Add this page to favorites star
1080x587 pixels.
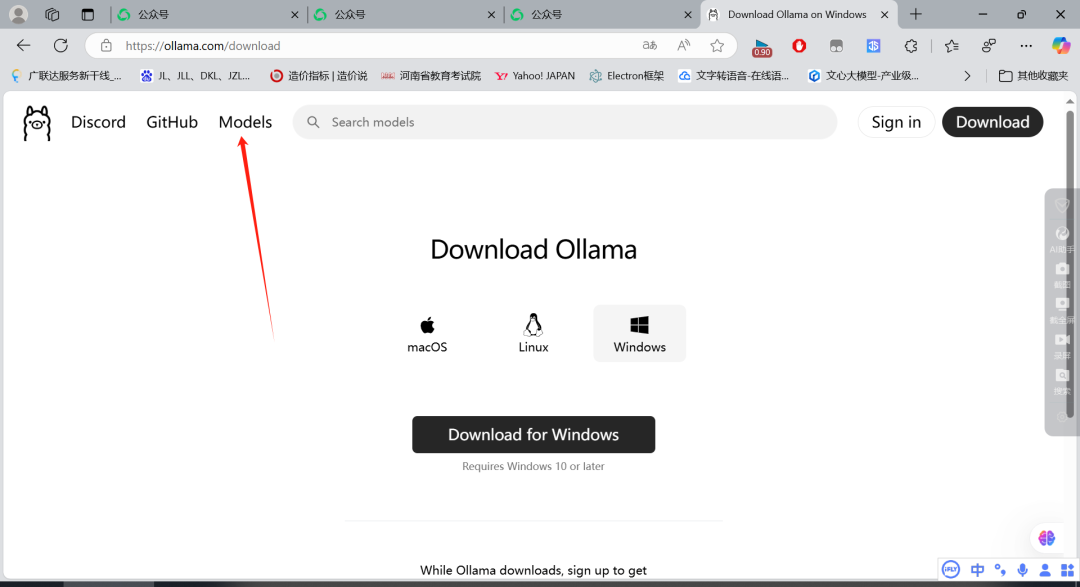[717, 45]
